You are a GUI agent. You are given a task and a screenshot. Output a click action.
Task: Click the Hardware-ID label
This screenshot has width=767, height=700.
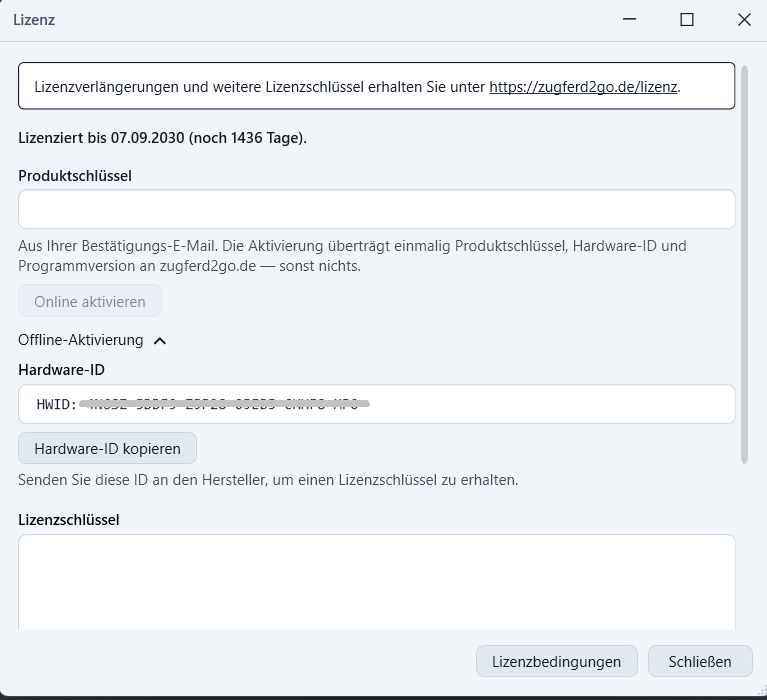point(62,370)
